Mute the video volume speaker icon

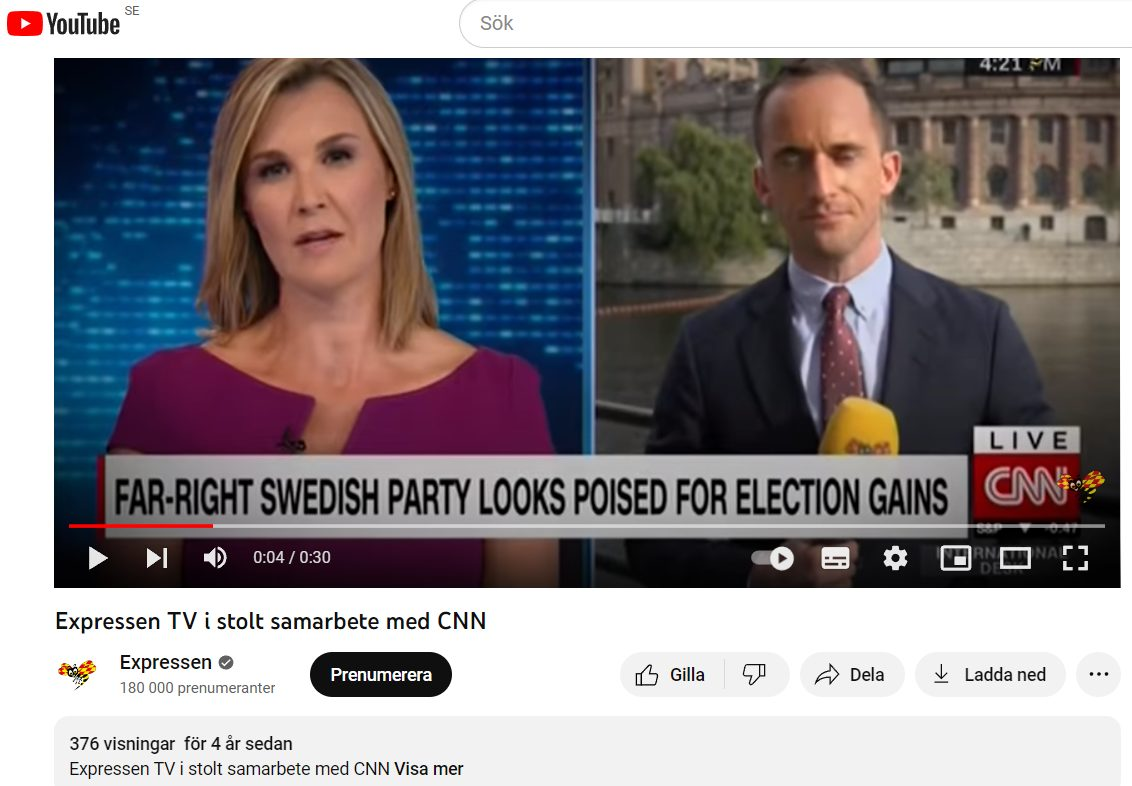pos(215,558)
